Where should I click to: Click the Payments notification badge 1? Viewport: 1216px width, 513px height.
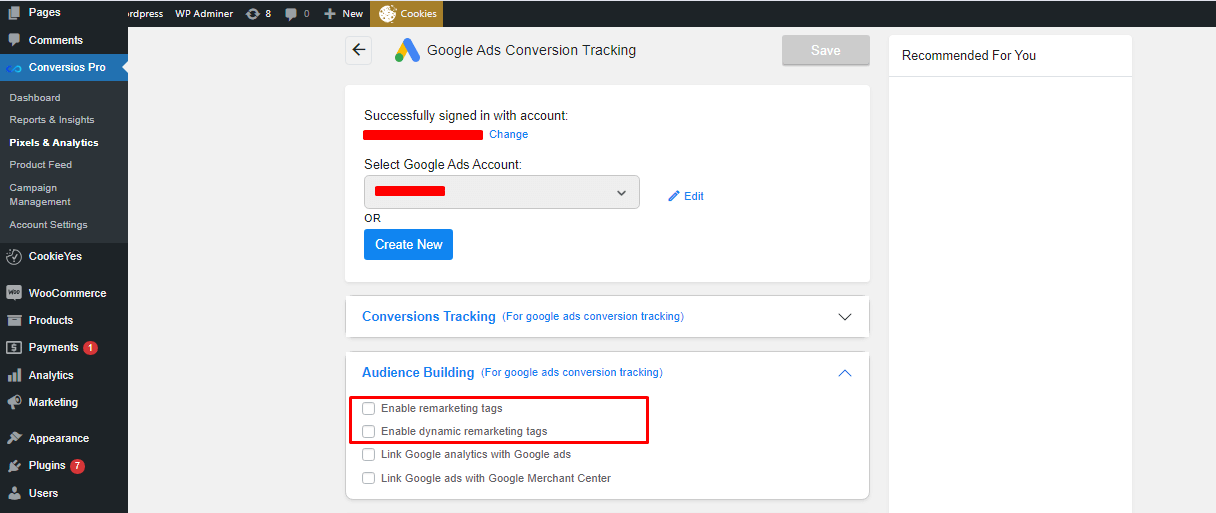coord(90,348)
